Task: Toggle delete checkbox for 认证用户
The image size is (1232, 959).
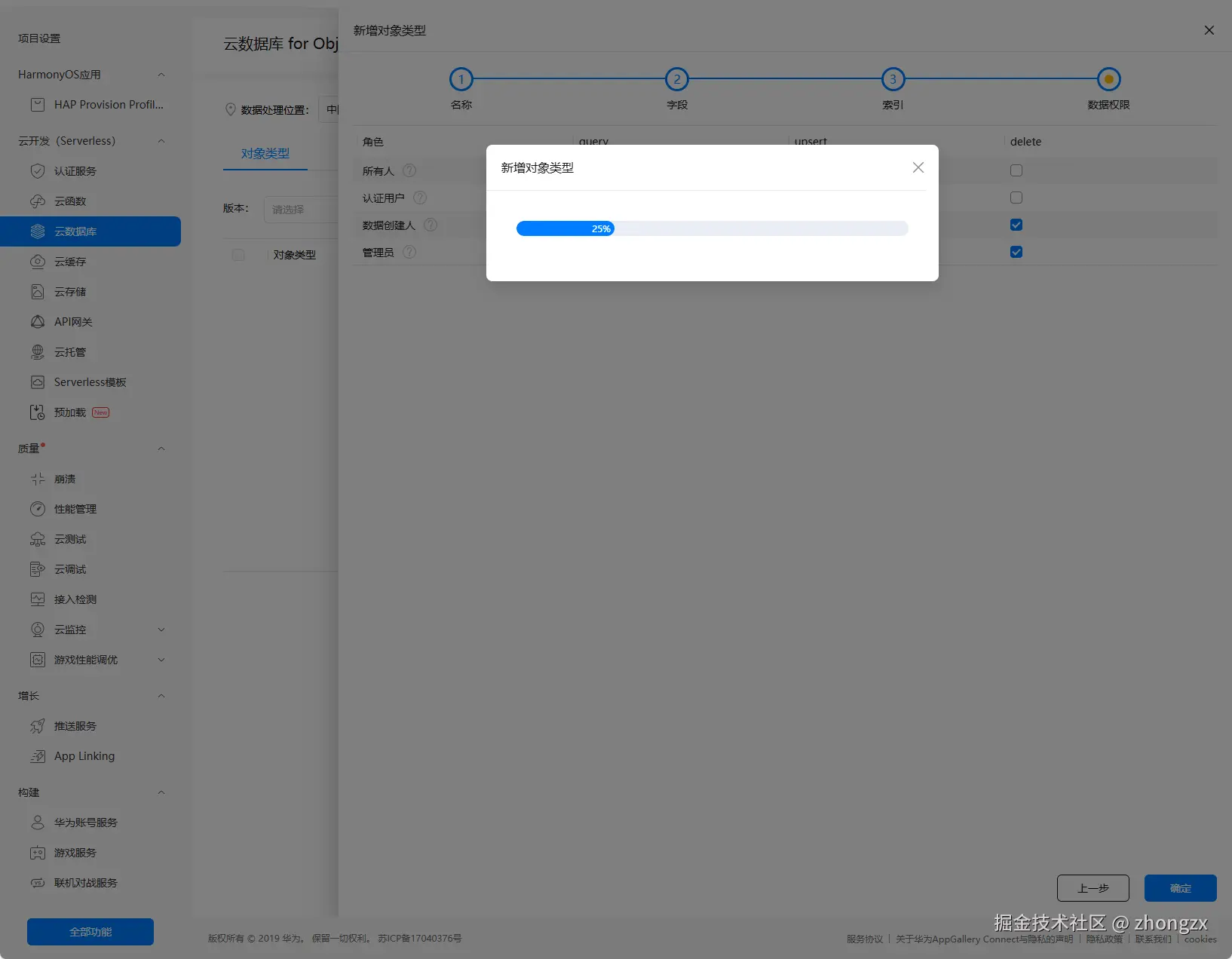Action: click(1016, 198)
